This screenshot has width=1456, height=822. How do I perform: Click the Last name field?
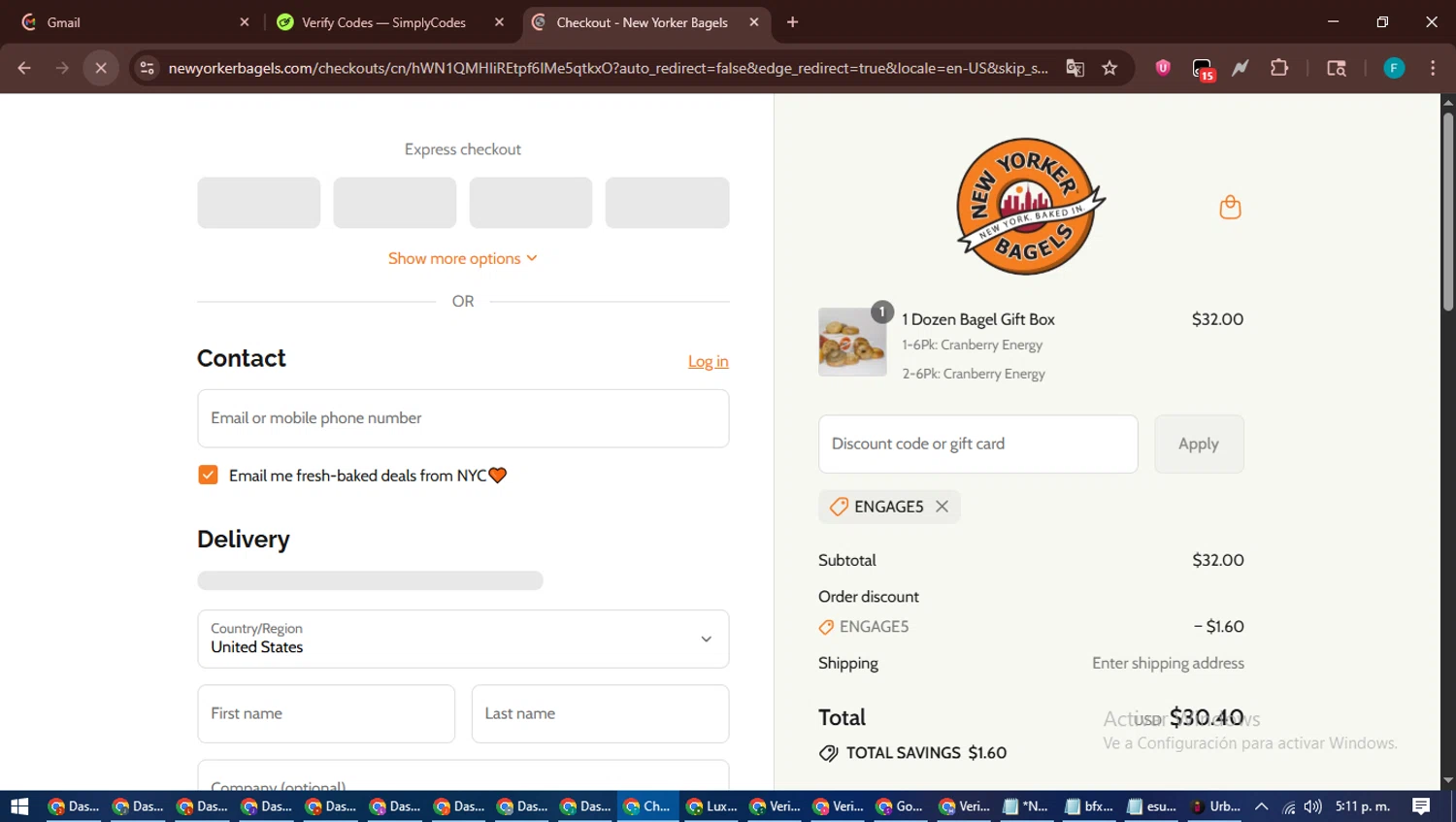click(600, 713)
